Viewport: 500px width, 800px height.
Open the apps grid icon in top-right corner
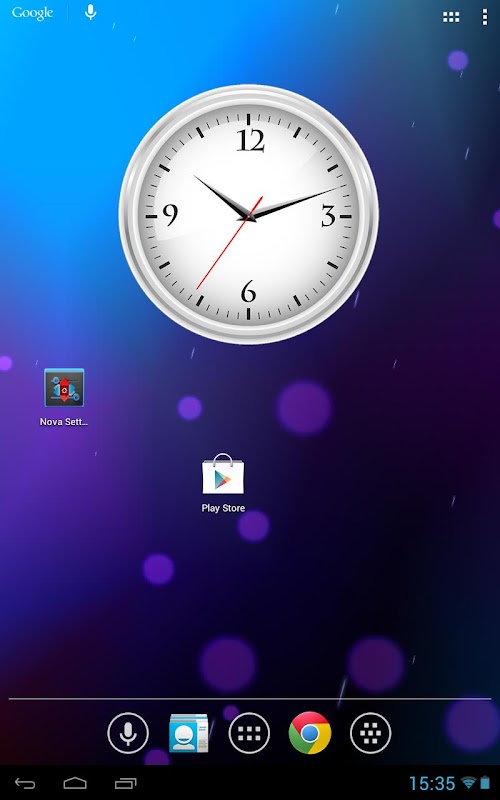point(451,17)
